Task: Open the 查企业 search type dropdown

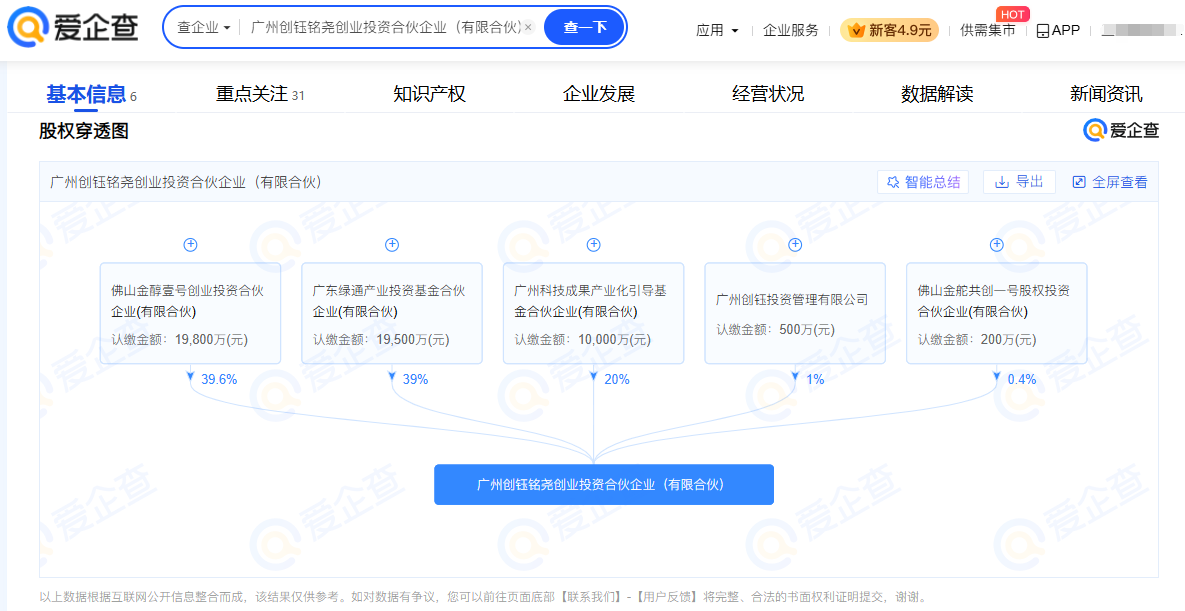Action: tap(203, 28)
